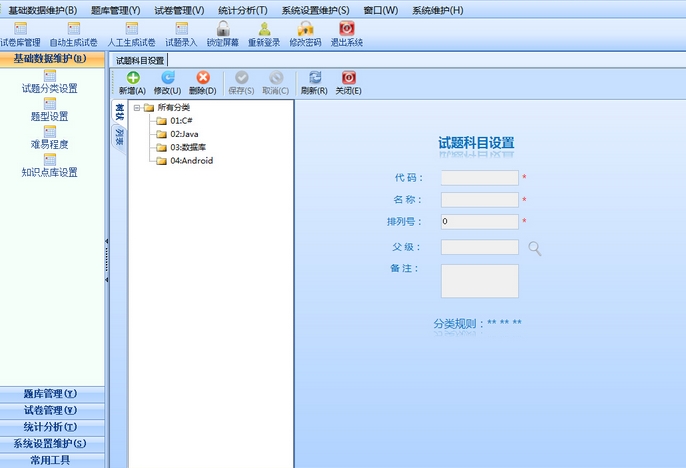This screenshot has height=468, width=686.
Task: Expand the 统计分析(T) sidebar section
Action: (x=50, y=427)
